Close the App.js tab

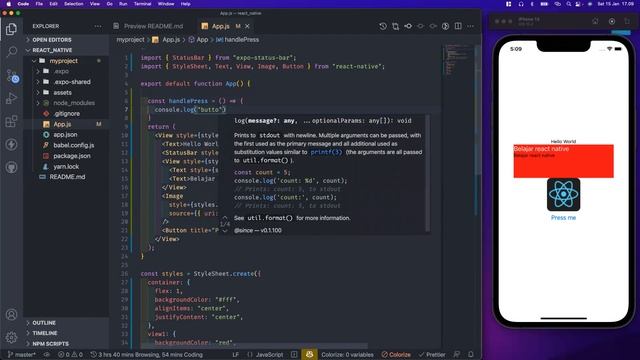(247, 26)
